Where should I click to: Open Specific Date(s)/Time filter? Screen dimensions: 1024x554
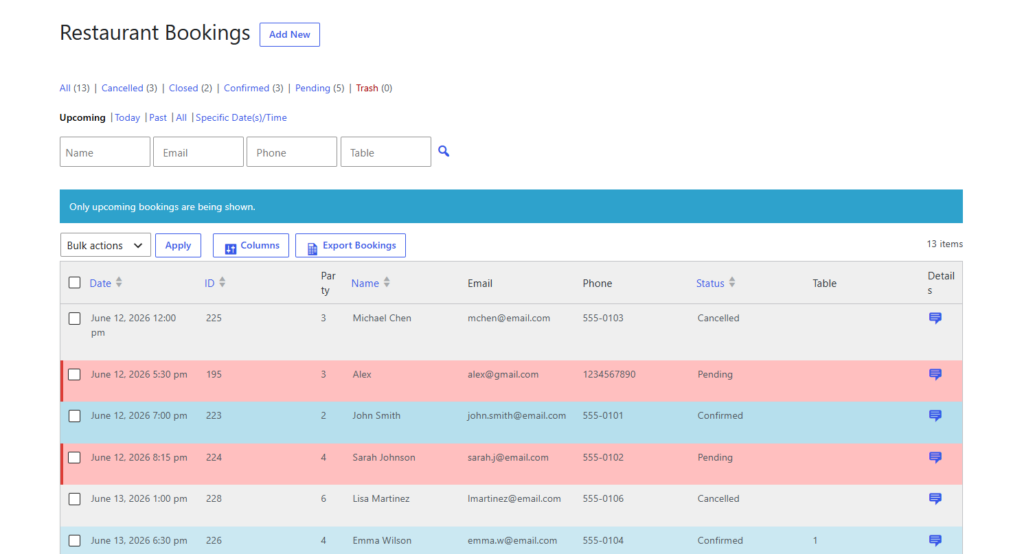pyautogui.click(x=241, y=118)
